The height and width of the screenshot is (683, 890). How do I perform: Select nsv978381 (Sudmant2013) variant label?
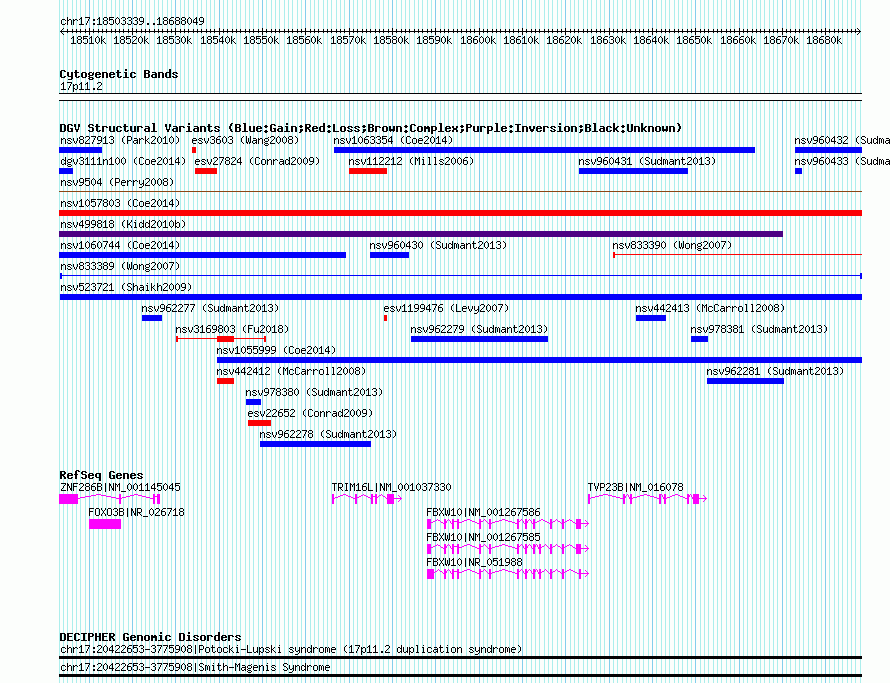[x=759, y=329]
